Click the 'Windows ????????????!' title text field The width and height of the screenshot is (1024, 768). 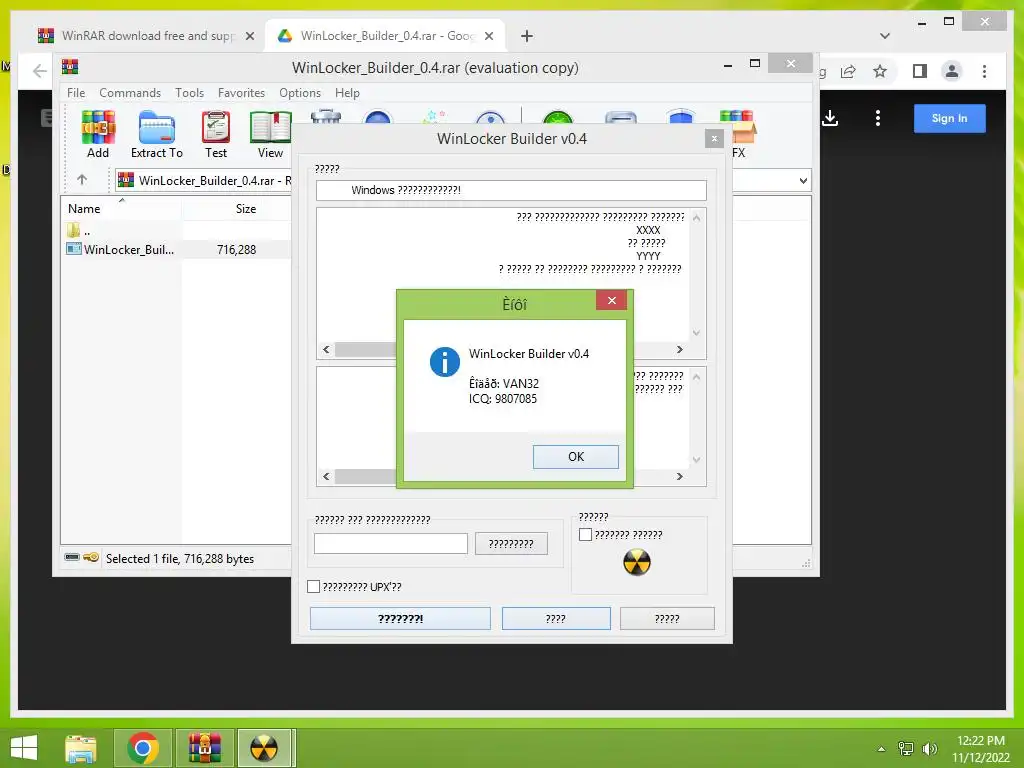[511, 190]
